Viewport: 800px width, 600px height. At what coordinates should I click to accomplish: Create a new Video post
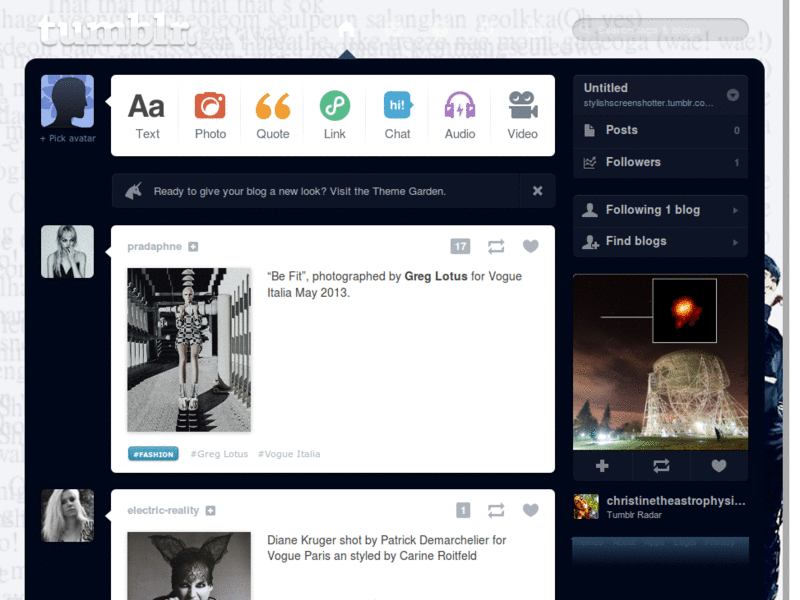coord(522,116)
